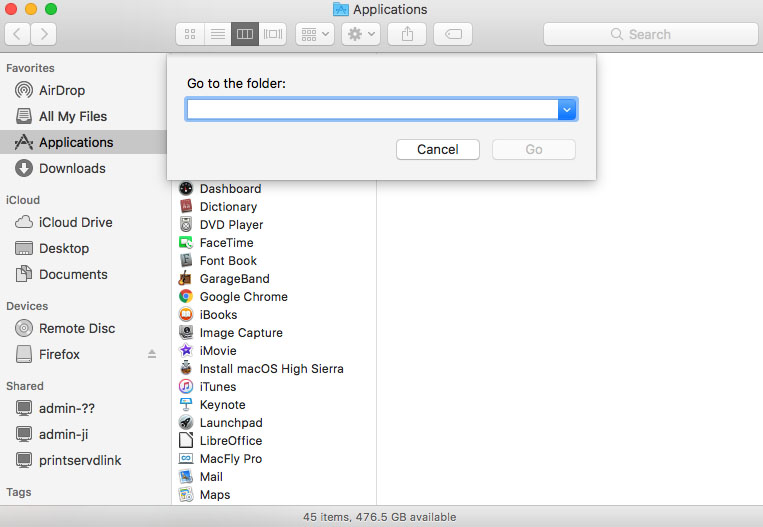The image size is (763, 527).
Task: Open iCloud Drive in sidebar
Action: tap(76, 222)
